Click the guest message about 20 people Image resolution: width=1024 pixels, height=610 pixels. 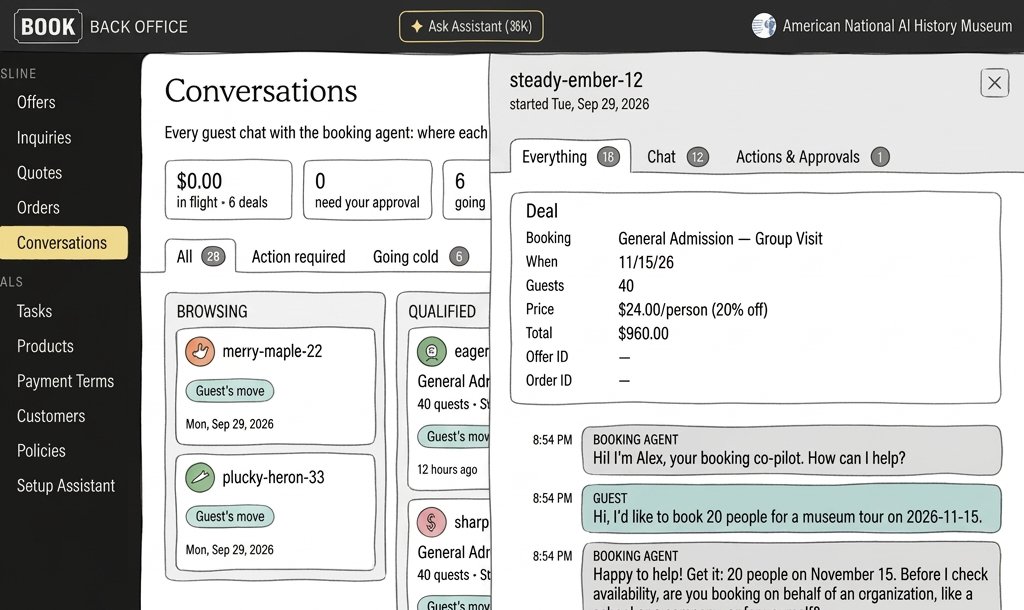click(x=792, y=509)
